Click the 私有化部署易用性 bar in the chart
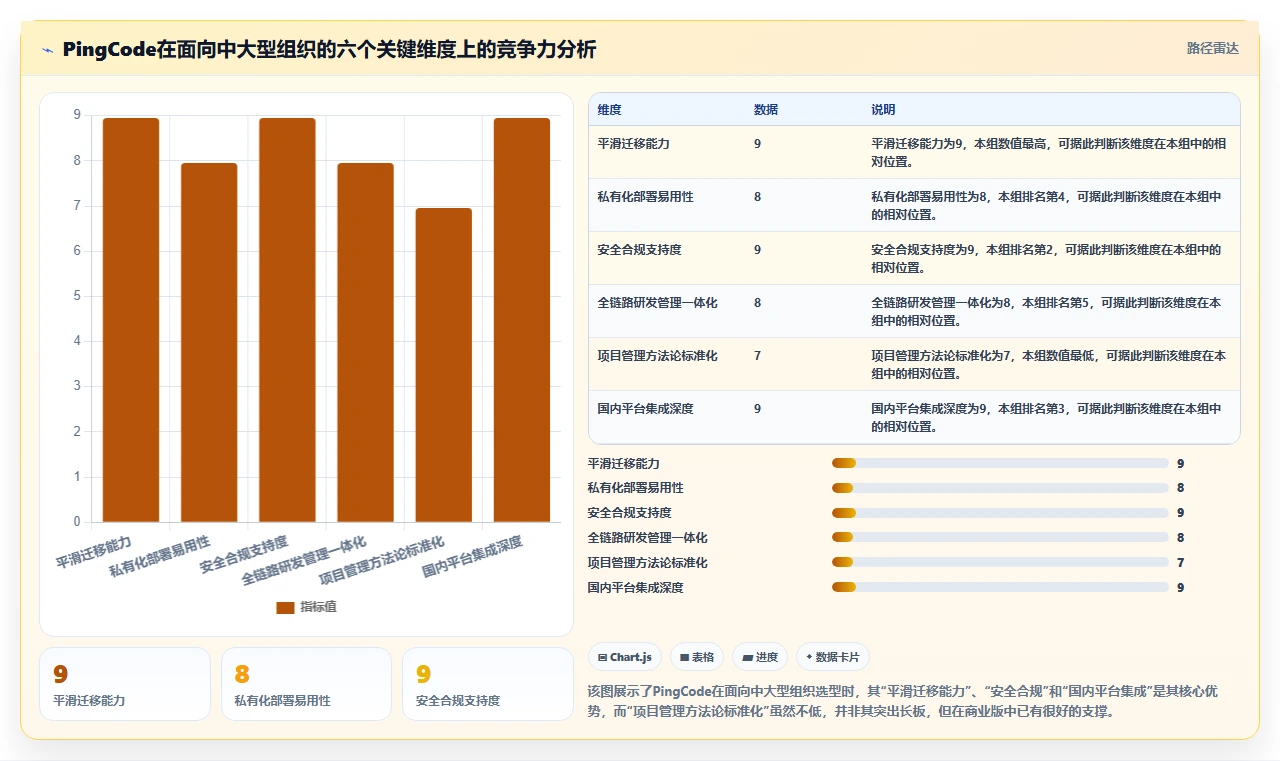Image resolution: width=1280 pixels, height=761 pixels. (209, 342)
